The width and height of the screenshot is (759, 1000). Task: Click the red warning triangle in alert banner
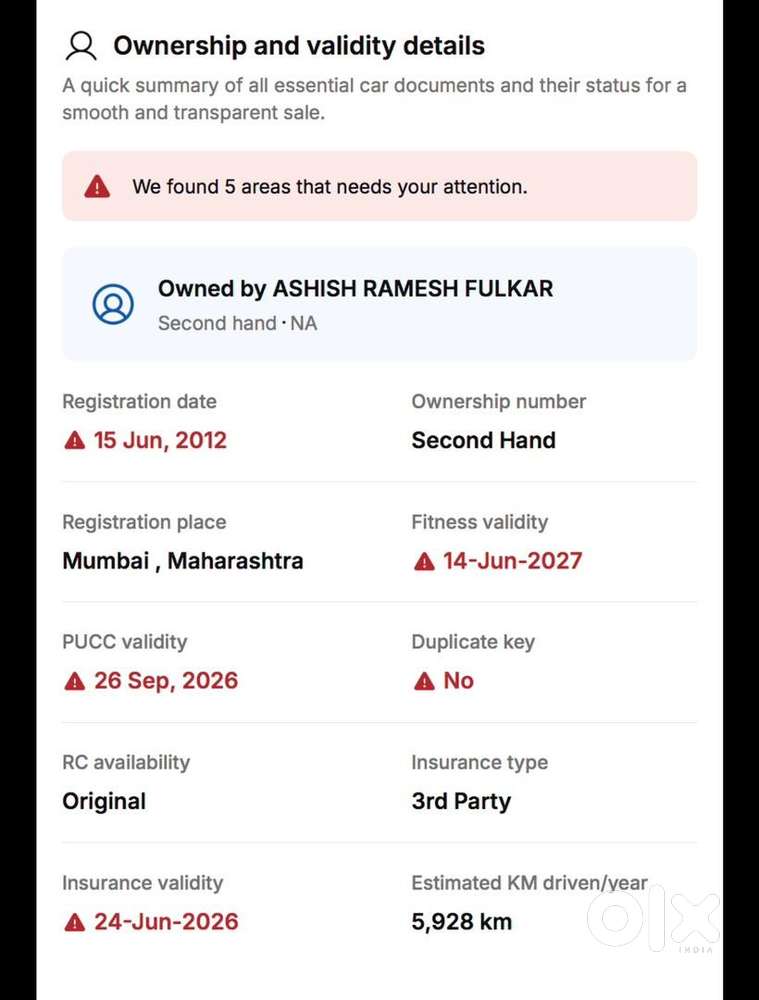pos(97,186)
